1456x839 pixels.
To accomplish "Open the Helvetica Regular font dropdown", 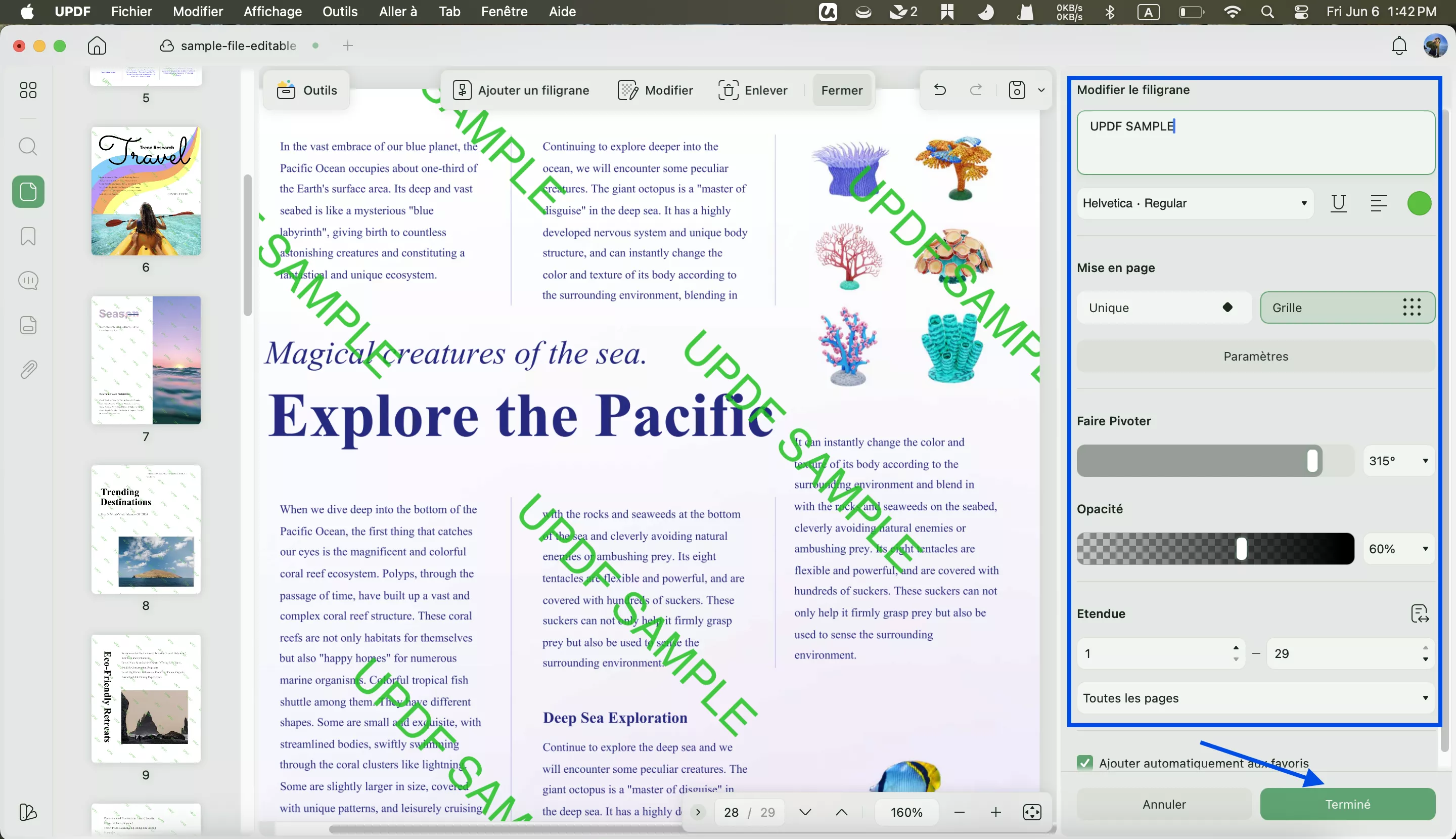I will point(1195,203).
